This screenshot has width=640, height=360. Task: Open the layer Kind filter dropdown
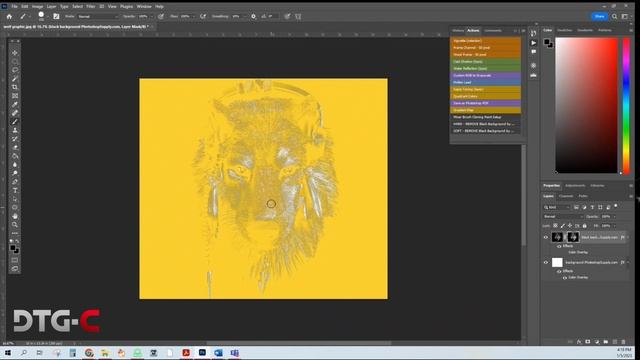tap(557, 207)
